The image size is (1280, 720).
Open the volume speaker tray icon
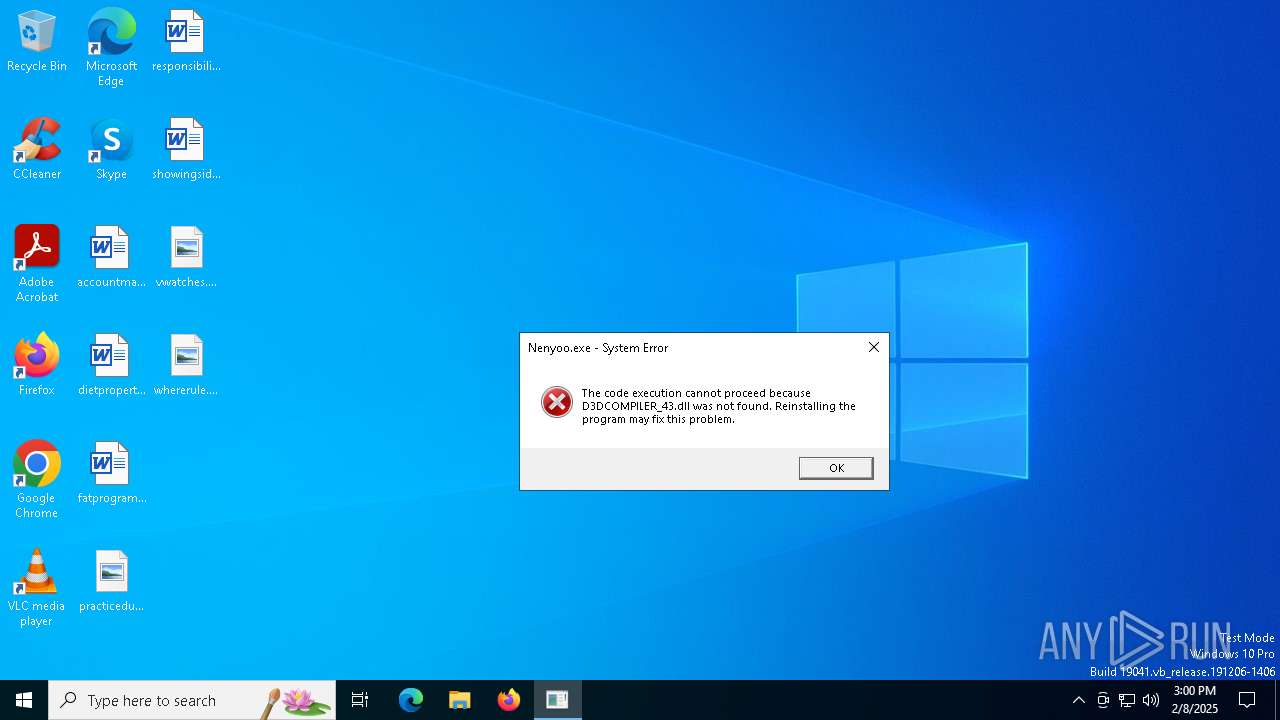pyautogui.click(x=1151, y=700)
